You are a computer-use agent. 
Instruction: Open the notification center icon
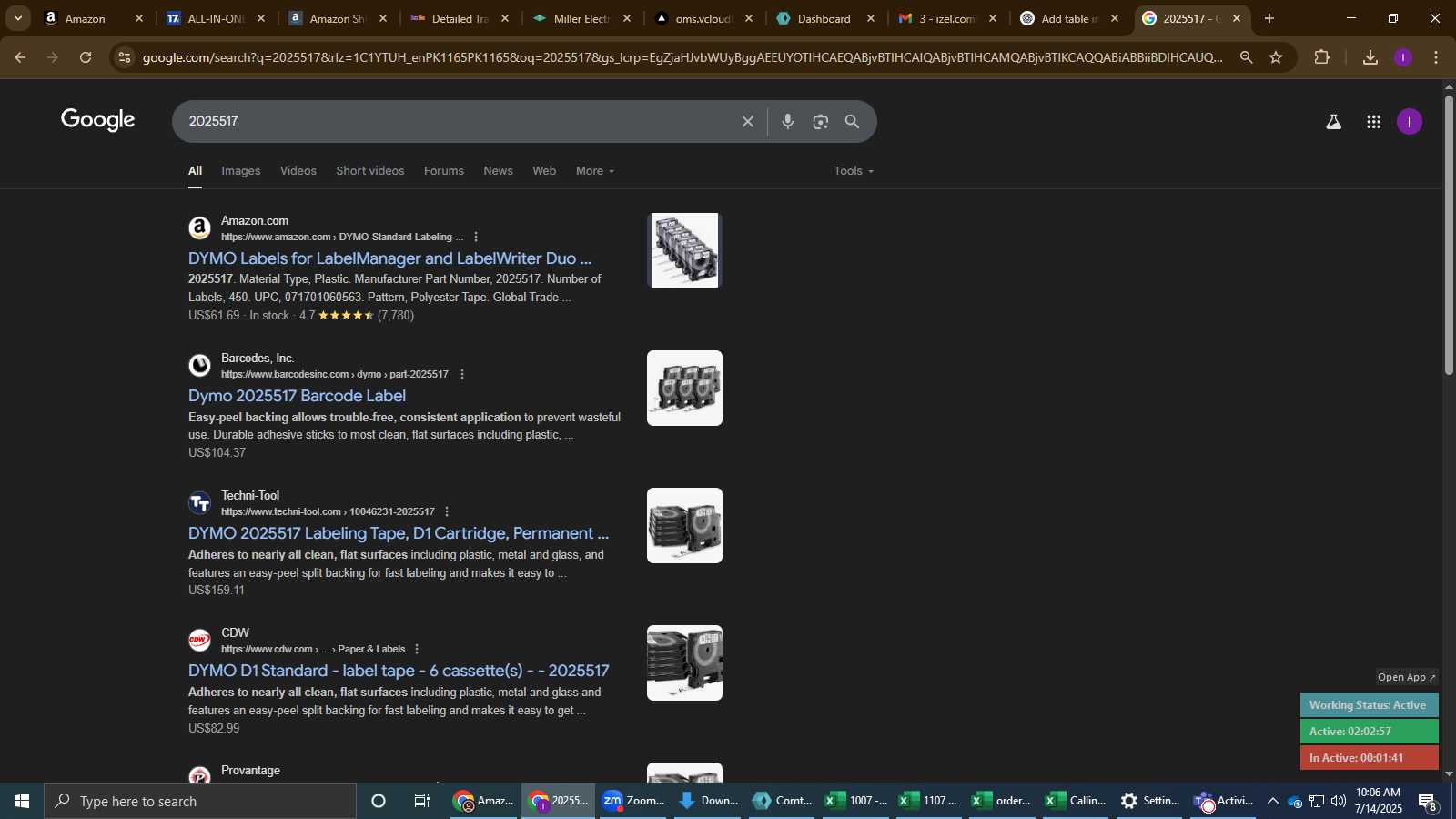tap(1427, 802)
